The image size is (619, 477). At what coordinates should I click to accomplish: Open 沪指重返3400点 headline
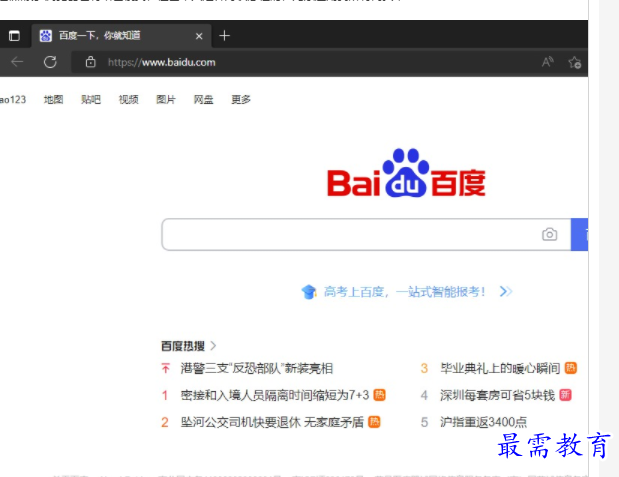point(484,422)
